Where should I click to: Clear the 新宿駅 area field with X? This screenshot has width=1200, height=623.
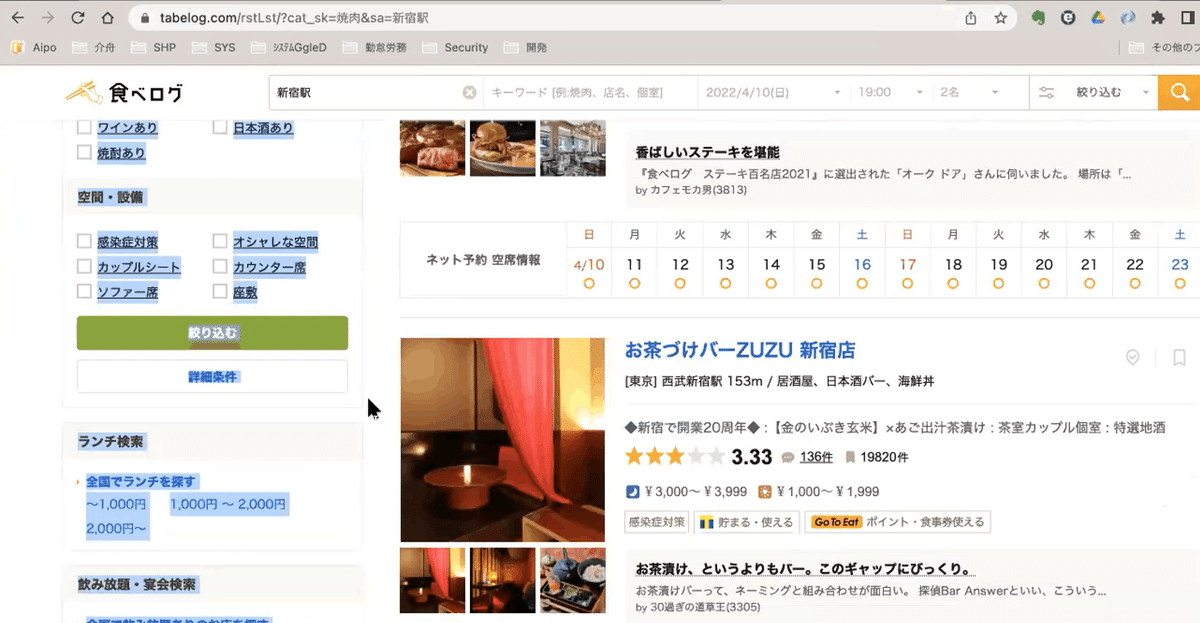(x=469, y=92)
